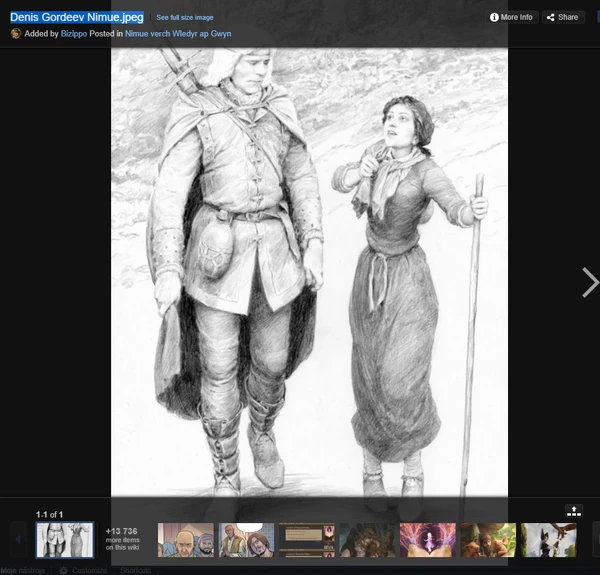Click the Share button
The width and height of the screenshot is (600, 575).
(x=563, y=17)
